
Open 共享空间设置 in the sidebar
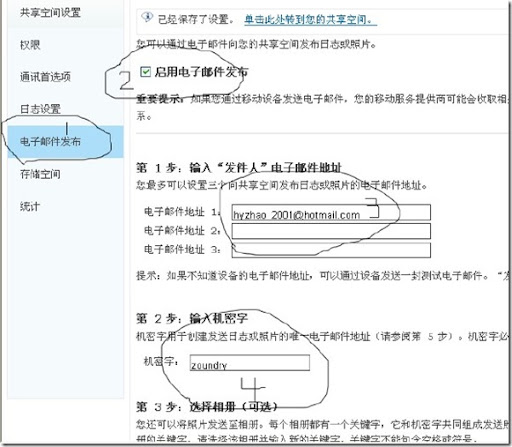[50, 13]
